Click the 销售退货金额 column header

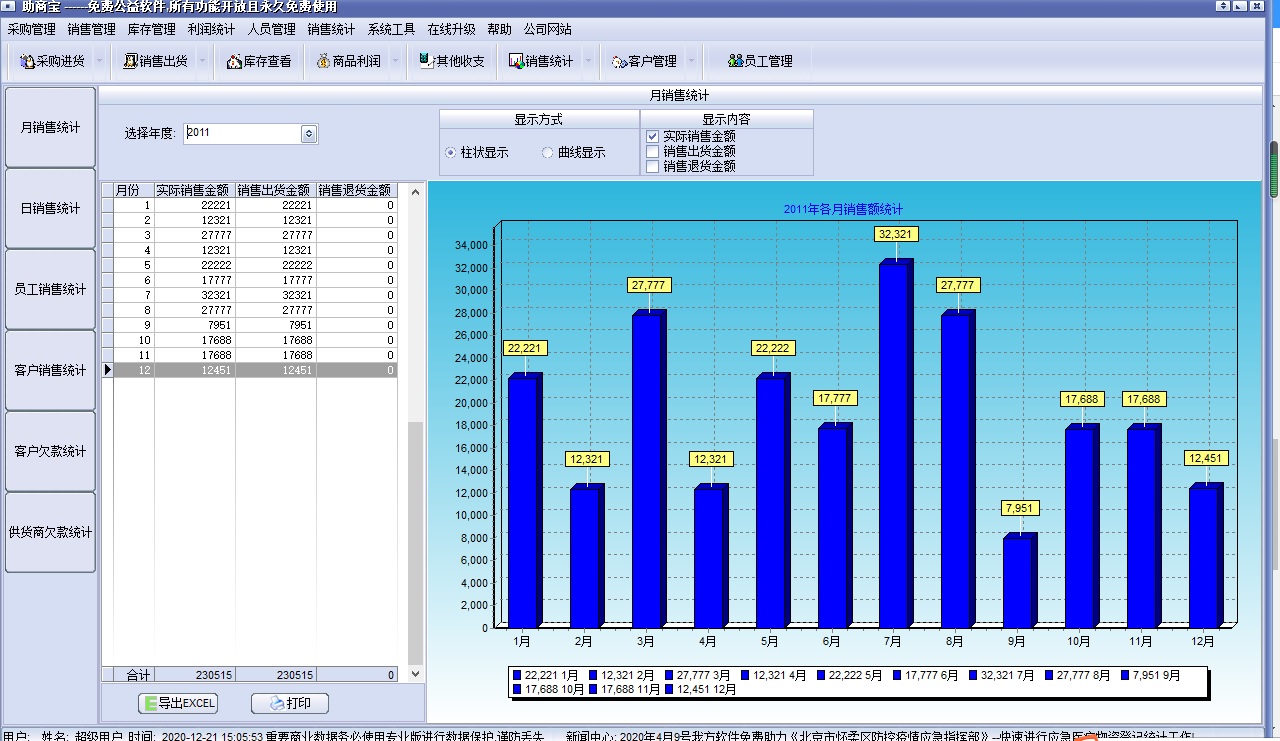(x=356, y=189)
